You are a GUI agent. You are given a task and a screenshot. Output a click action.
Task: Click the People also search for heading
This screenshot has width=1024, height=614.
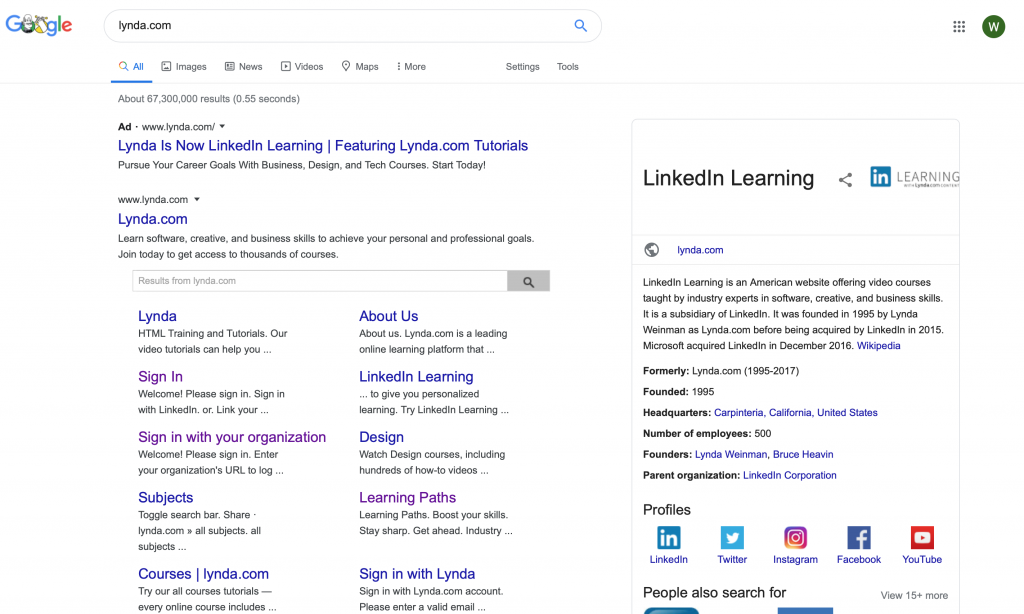(x=714, y=593)
